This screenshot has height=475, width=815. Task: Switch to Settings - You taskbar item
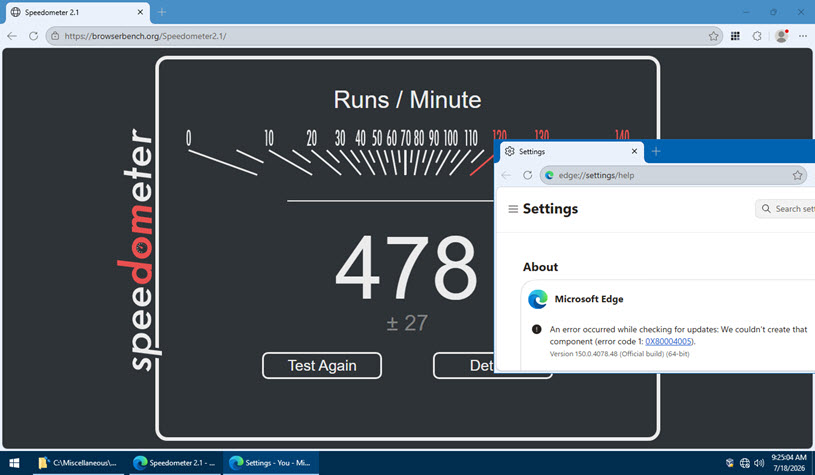pyautogui.click(x=270, y=463)
